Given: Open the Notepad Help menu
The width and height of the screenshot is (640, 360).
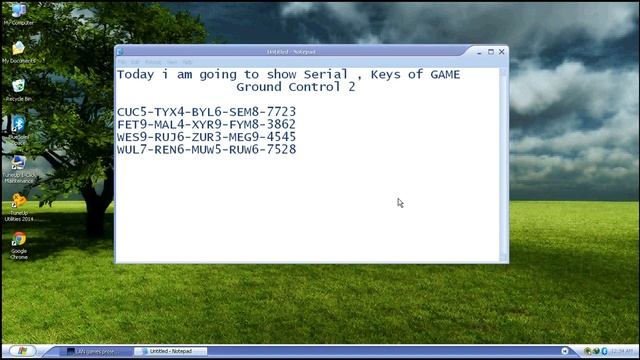Looking at the screenshot, I should coord(187,62).
